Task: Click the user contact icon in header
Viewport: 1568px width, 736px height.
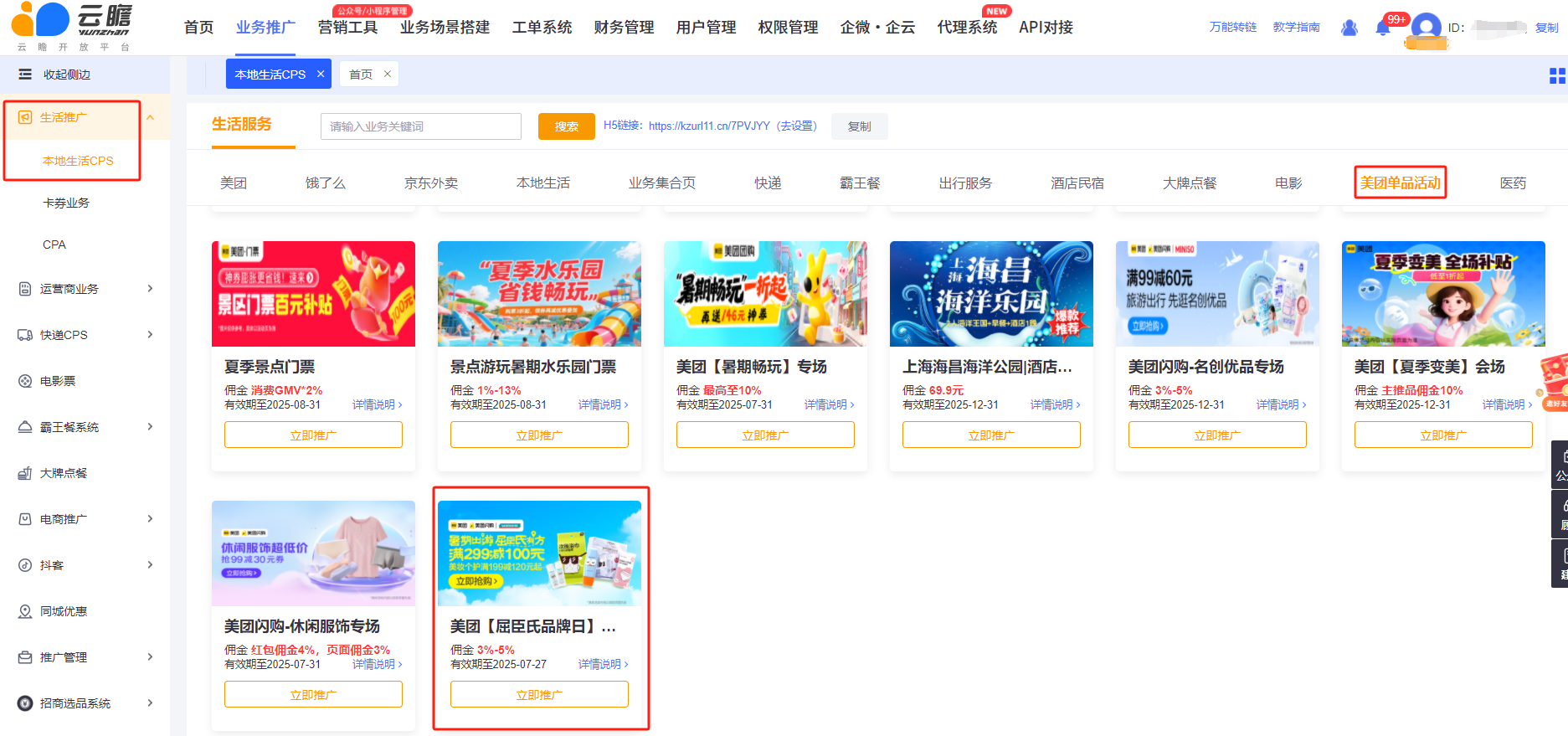Action: (1350, 28)
